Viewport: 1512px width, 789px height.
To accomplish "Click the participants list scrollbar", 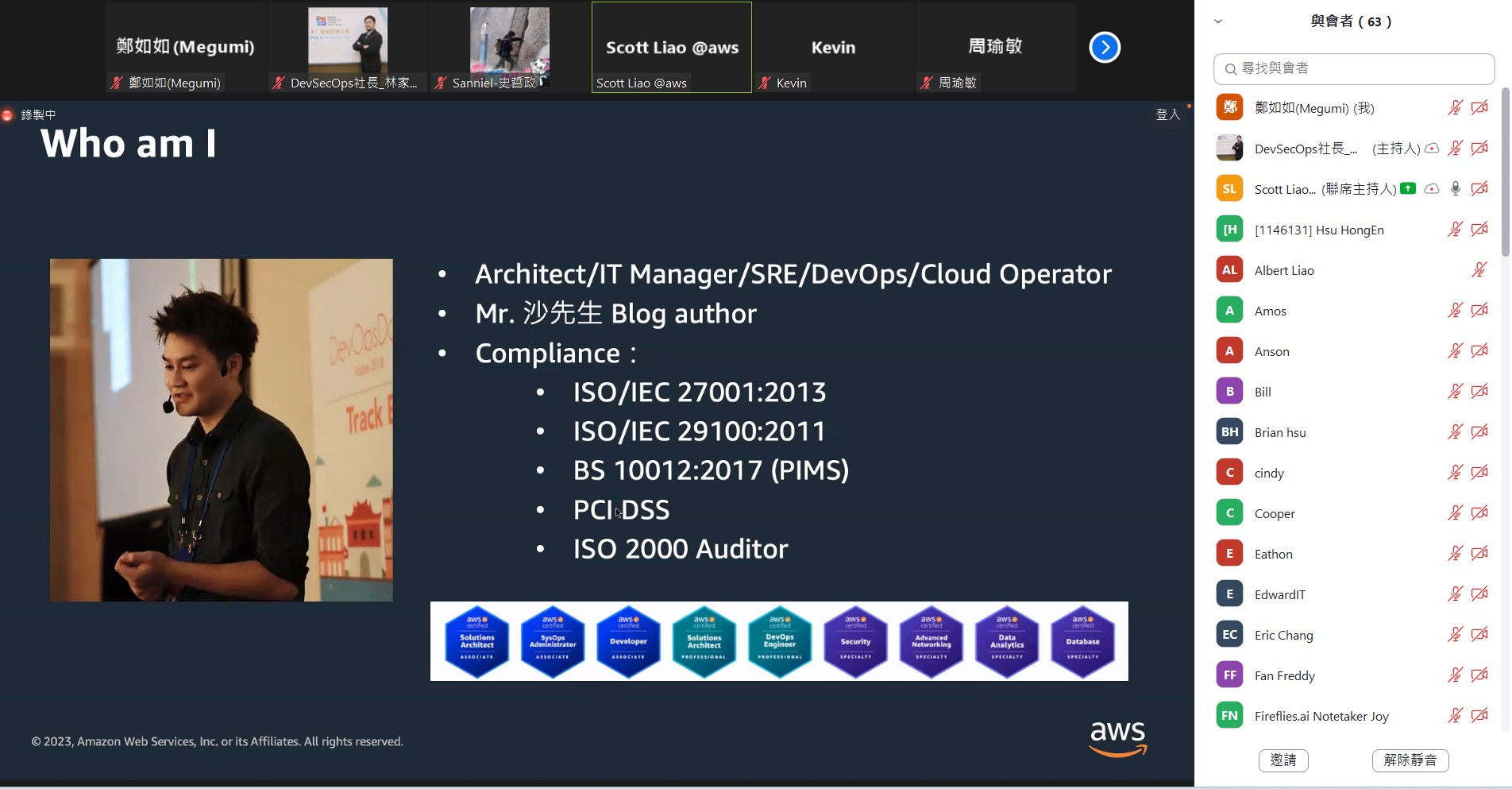I will pyautogui.click(x=1505, y=175).
